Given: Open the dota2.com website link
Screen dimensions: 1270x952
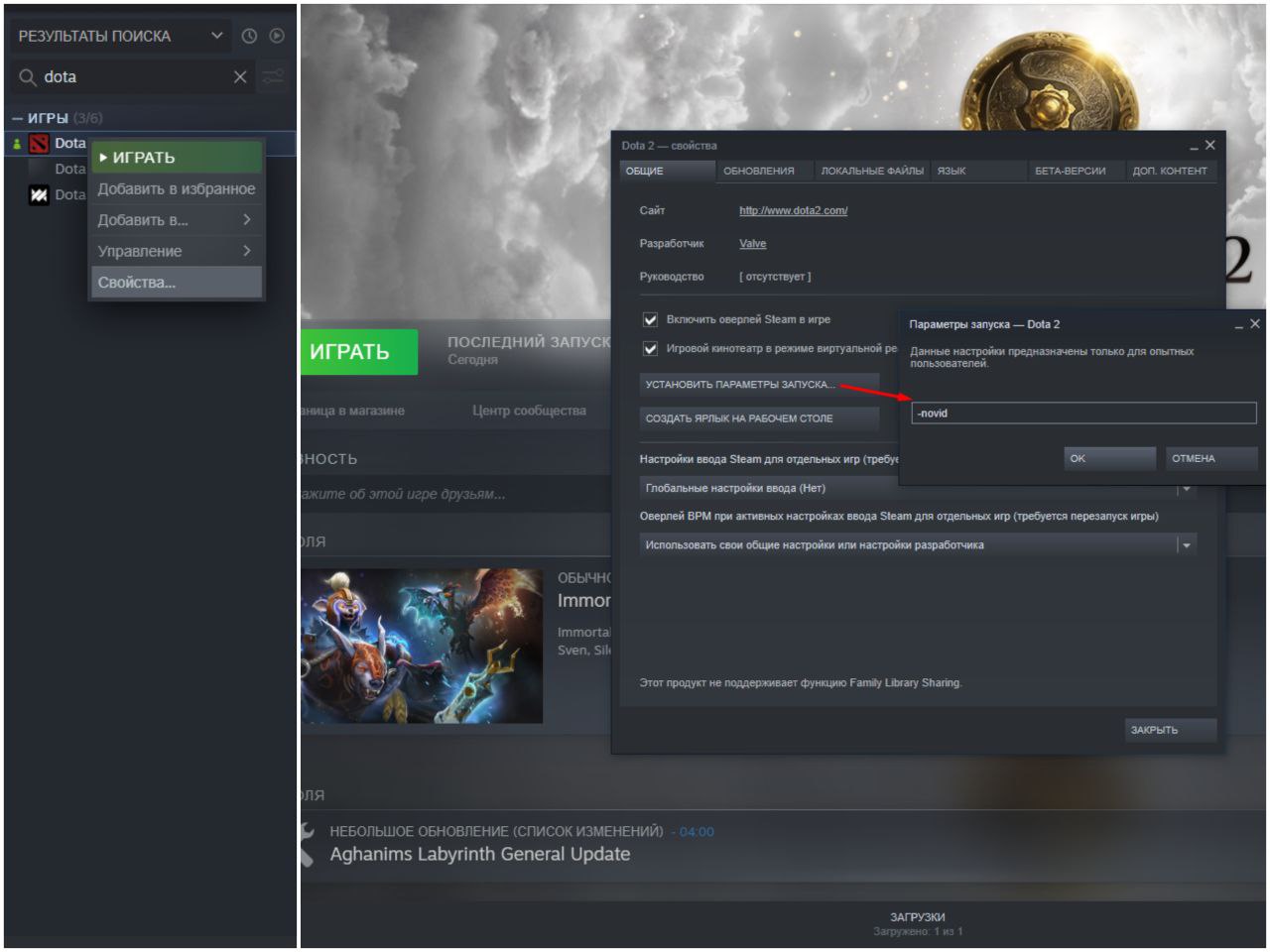Looking at the screenshot, I should click(x=793, y=210).
